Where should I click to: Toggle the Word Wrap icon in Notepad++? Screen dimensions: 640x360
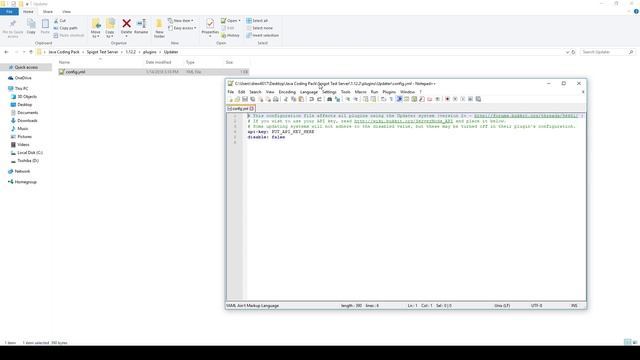383,99
